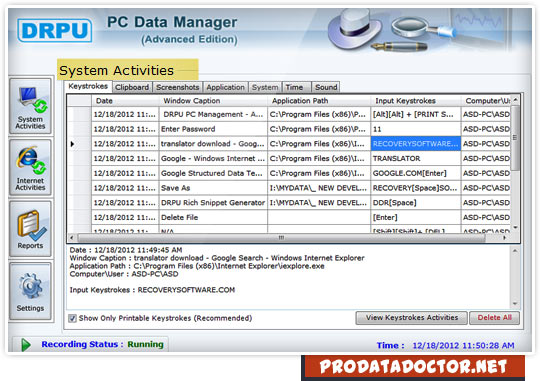Screen dimensions: 540x381
Task: Click table vertical scrollbar down arrow
Action: tap(515, 227)
